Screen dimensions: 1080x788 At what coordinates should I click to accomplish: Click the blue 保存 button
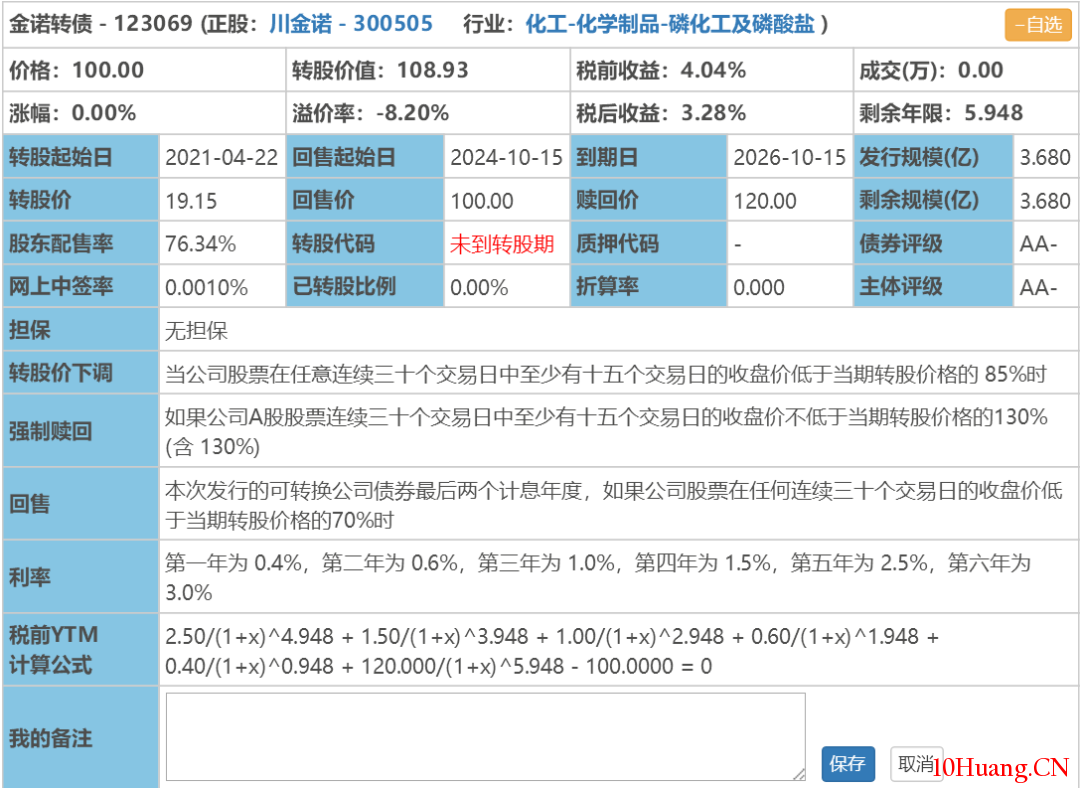click(x=848, y=763)
